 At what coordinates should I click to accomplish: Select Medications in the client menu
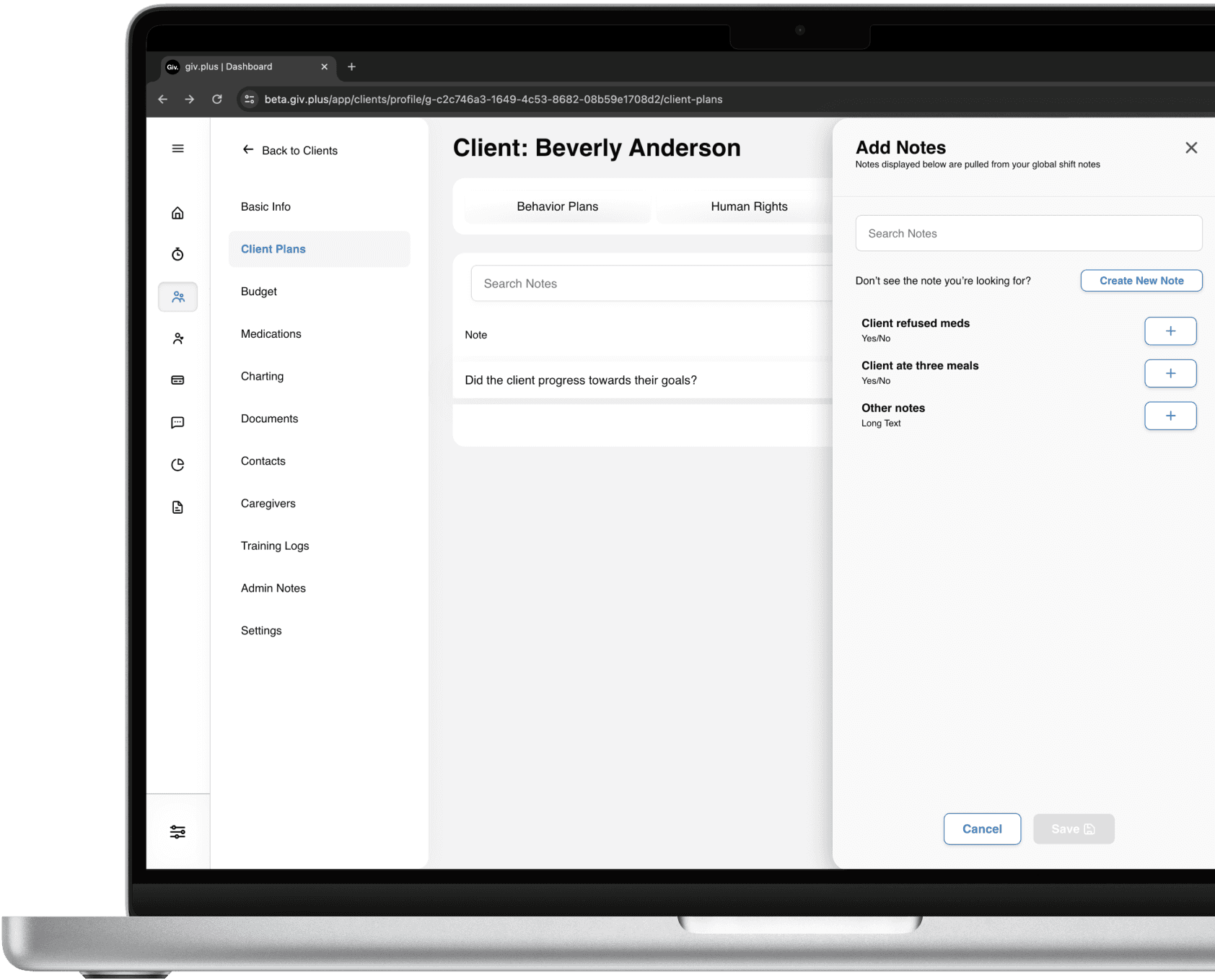pos(271,333)
